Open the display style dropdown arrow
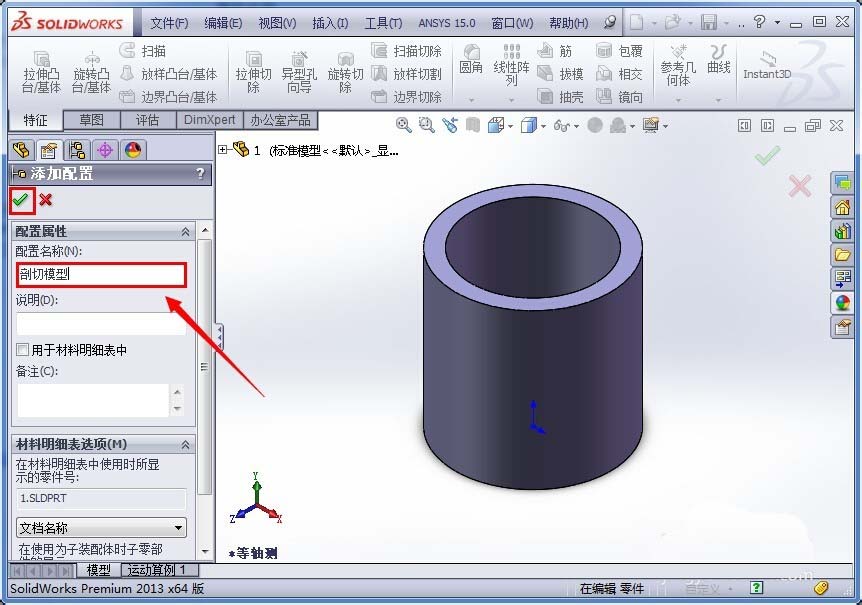862x605 pixels. click(544, 126)
